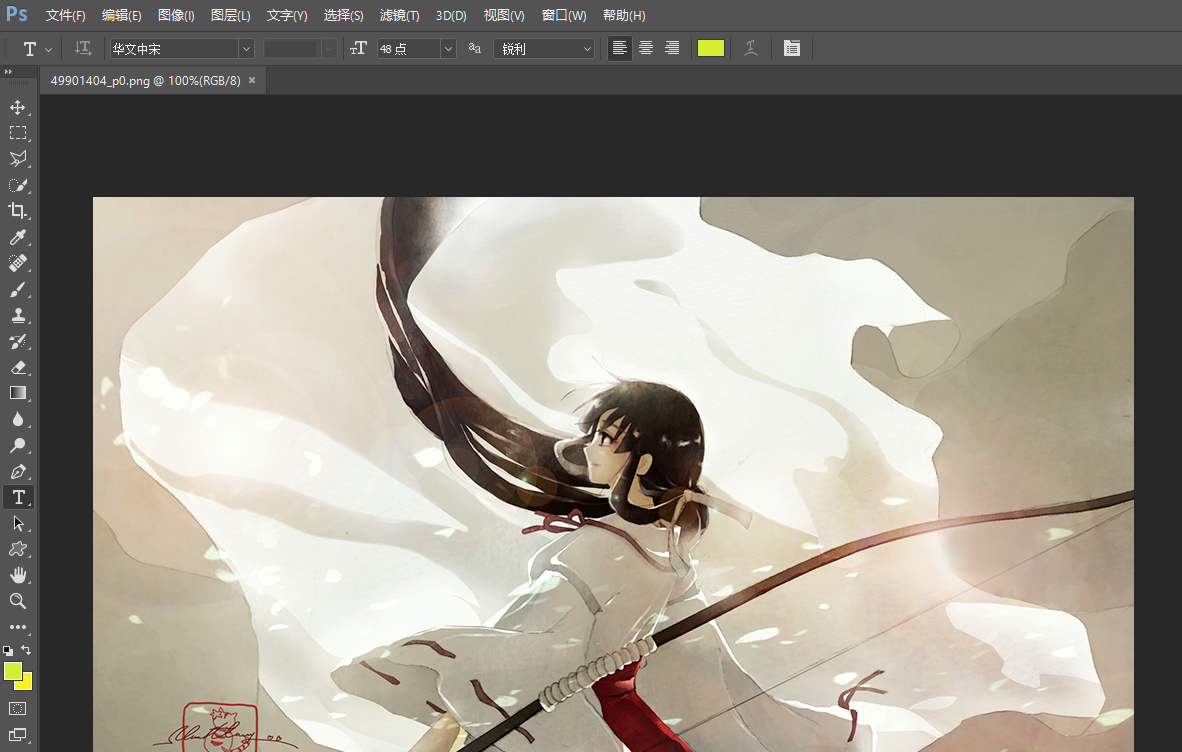Create warped text button
1182x752 pixels.
coord(751,48)
